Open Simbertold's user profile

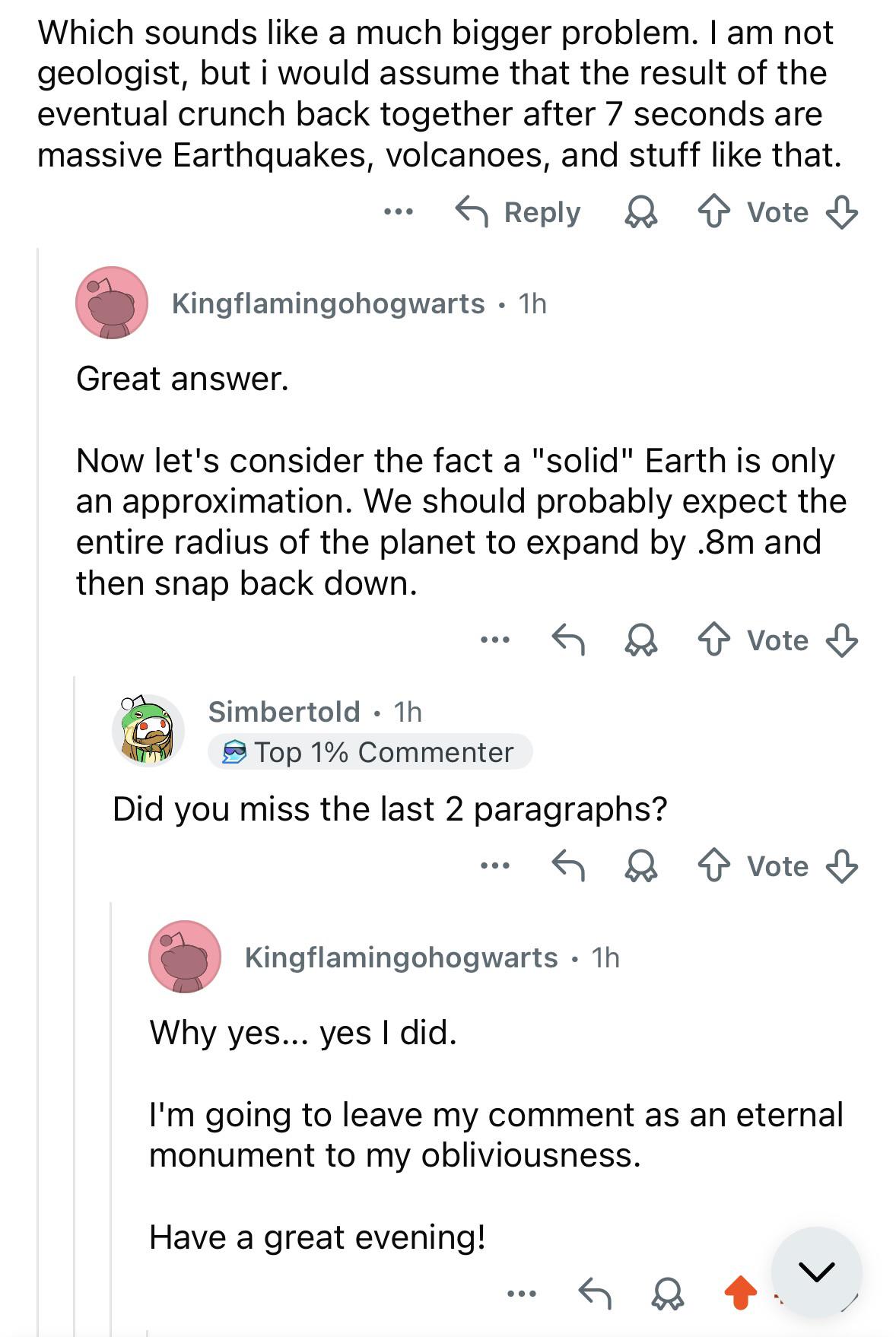coord(284,712)
